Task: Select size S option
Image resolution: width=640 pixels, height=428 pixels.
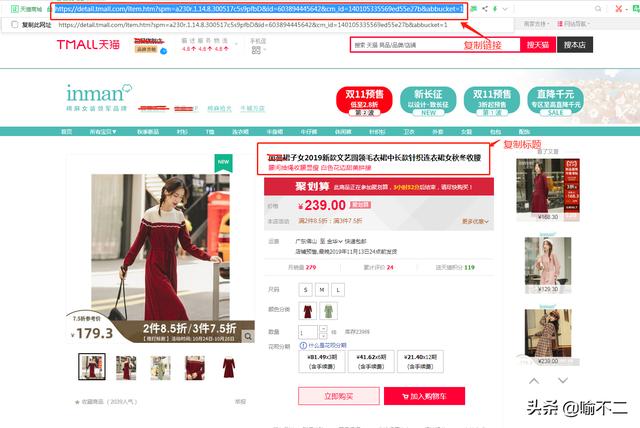Action: 305,290
